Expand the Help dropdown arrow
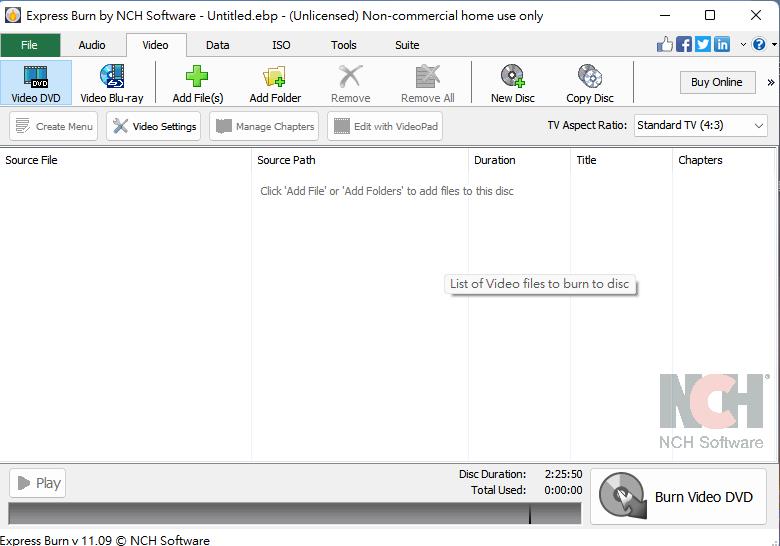The height and width of the screenshot is (546, 780). coord(774,44)
